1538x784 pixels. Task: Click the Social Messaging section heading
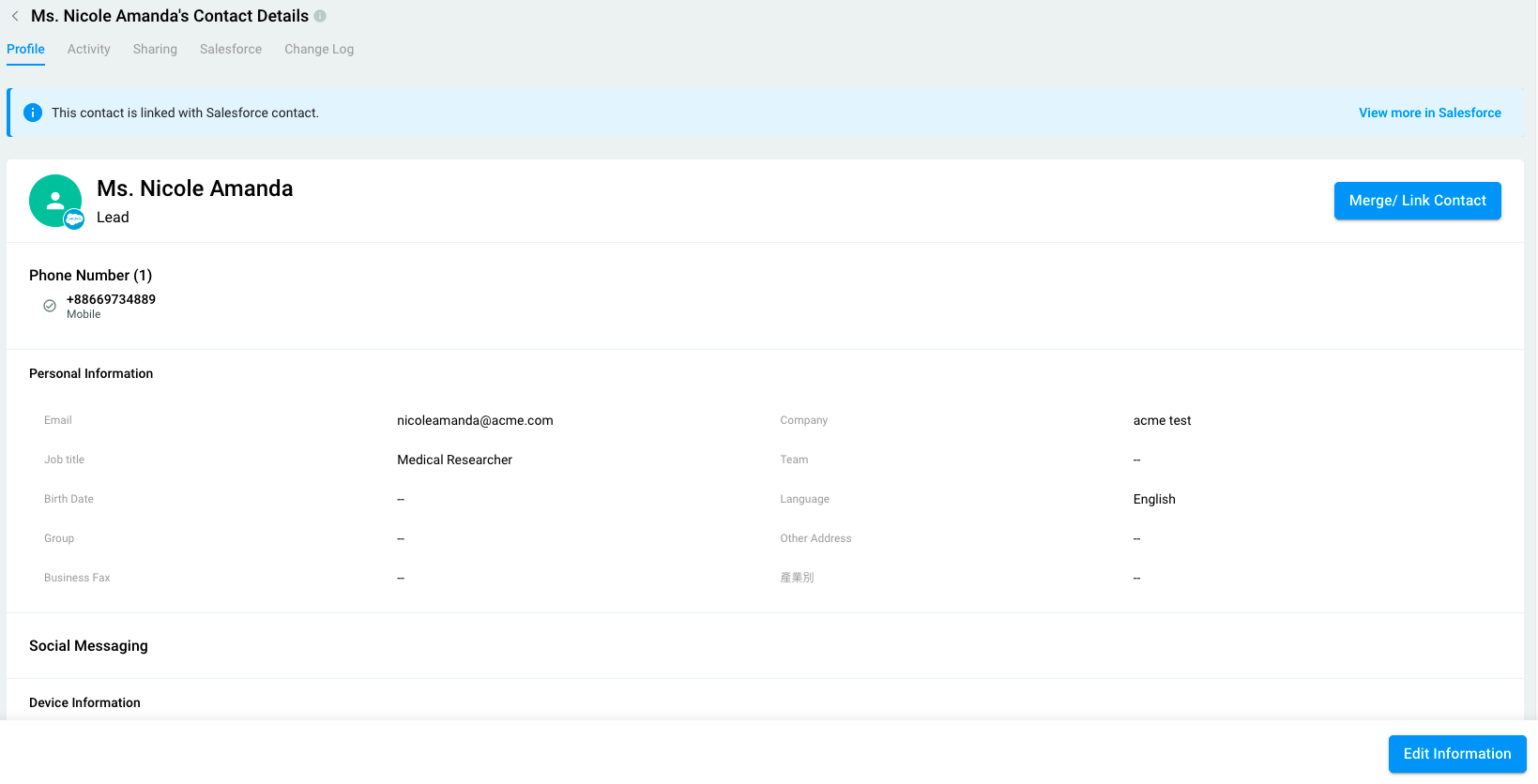pos(88,646)
